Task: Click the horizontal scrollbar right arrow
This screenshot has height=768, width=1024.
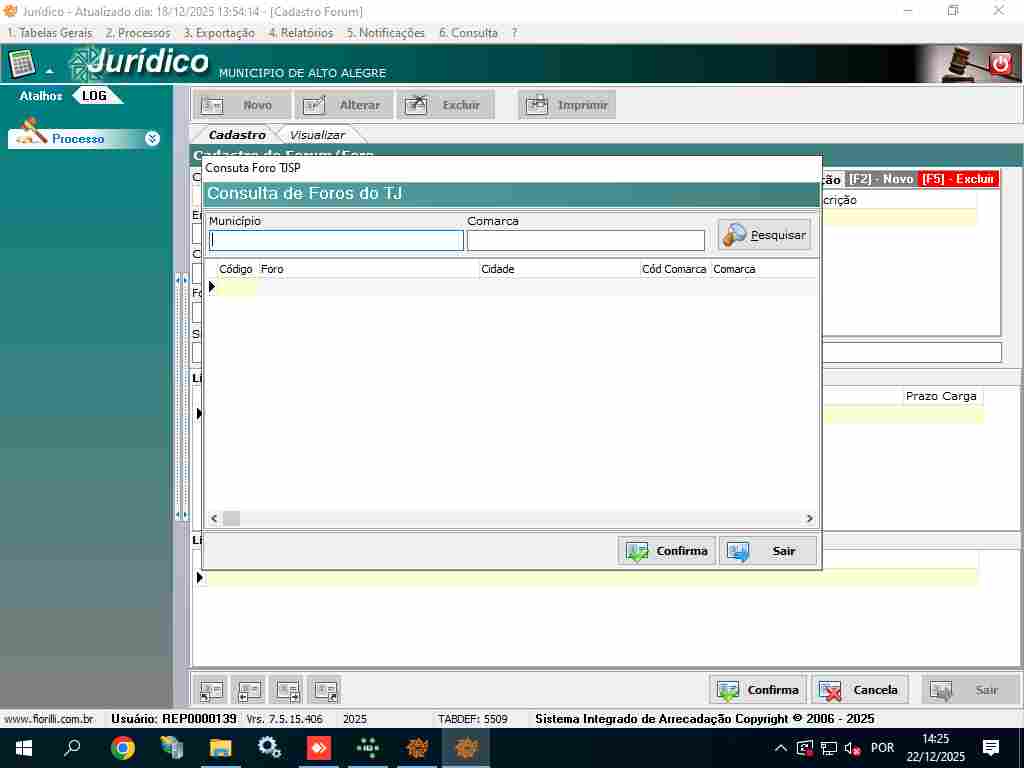Action: click(810, 518)
